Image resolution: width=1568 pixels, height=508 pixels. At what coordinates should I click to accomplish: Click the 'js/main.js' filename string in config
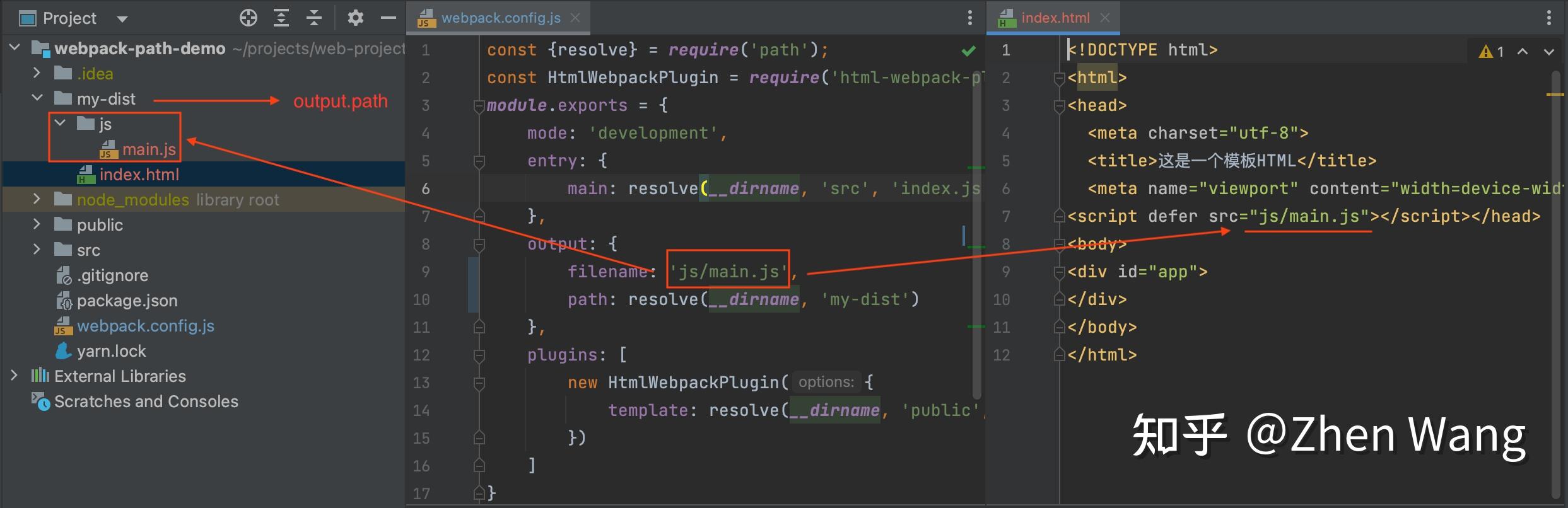pos(728,272)
